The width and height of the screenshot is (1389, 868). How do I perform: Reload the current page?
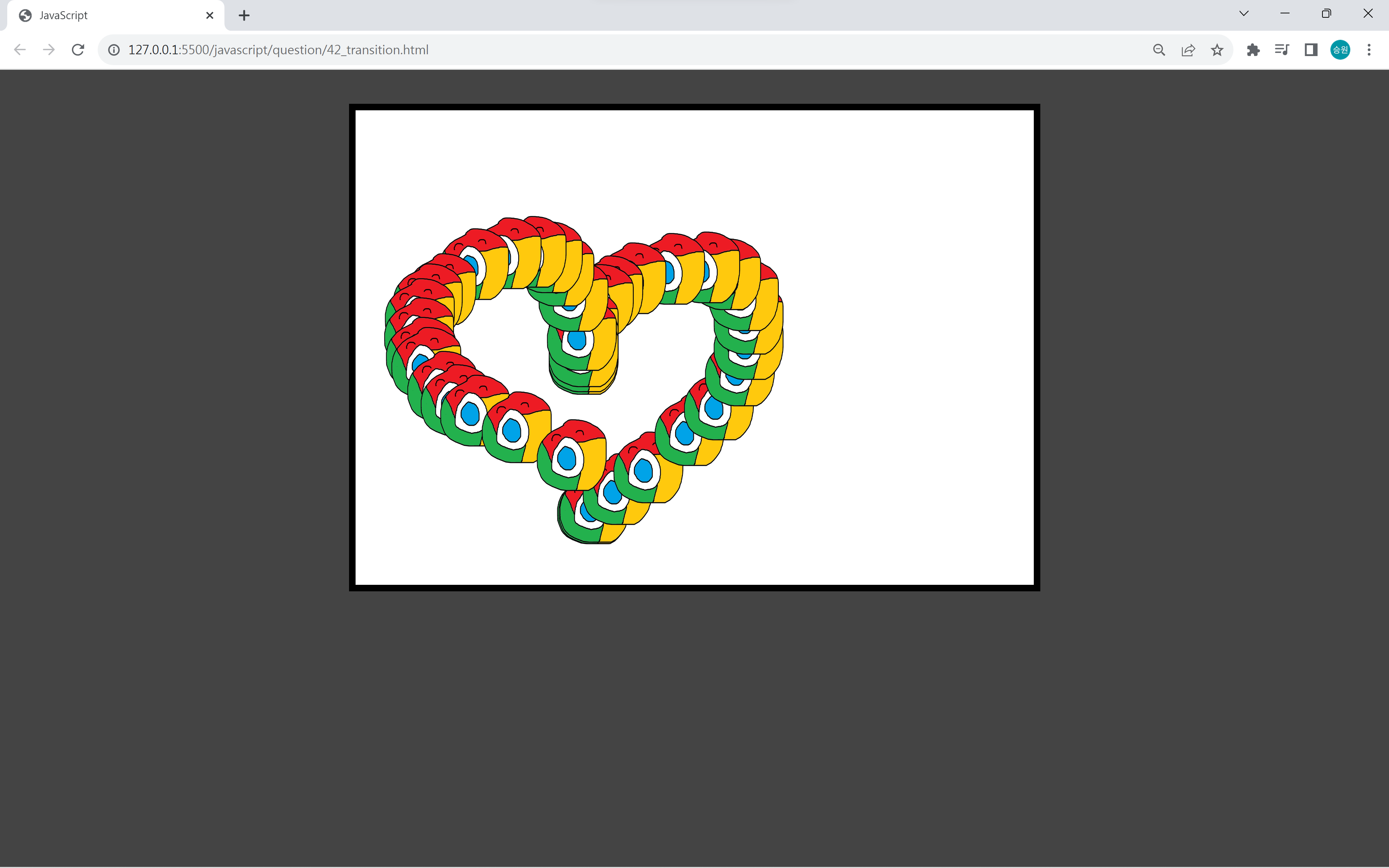[78, 50]
